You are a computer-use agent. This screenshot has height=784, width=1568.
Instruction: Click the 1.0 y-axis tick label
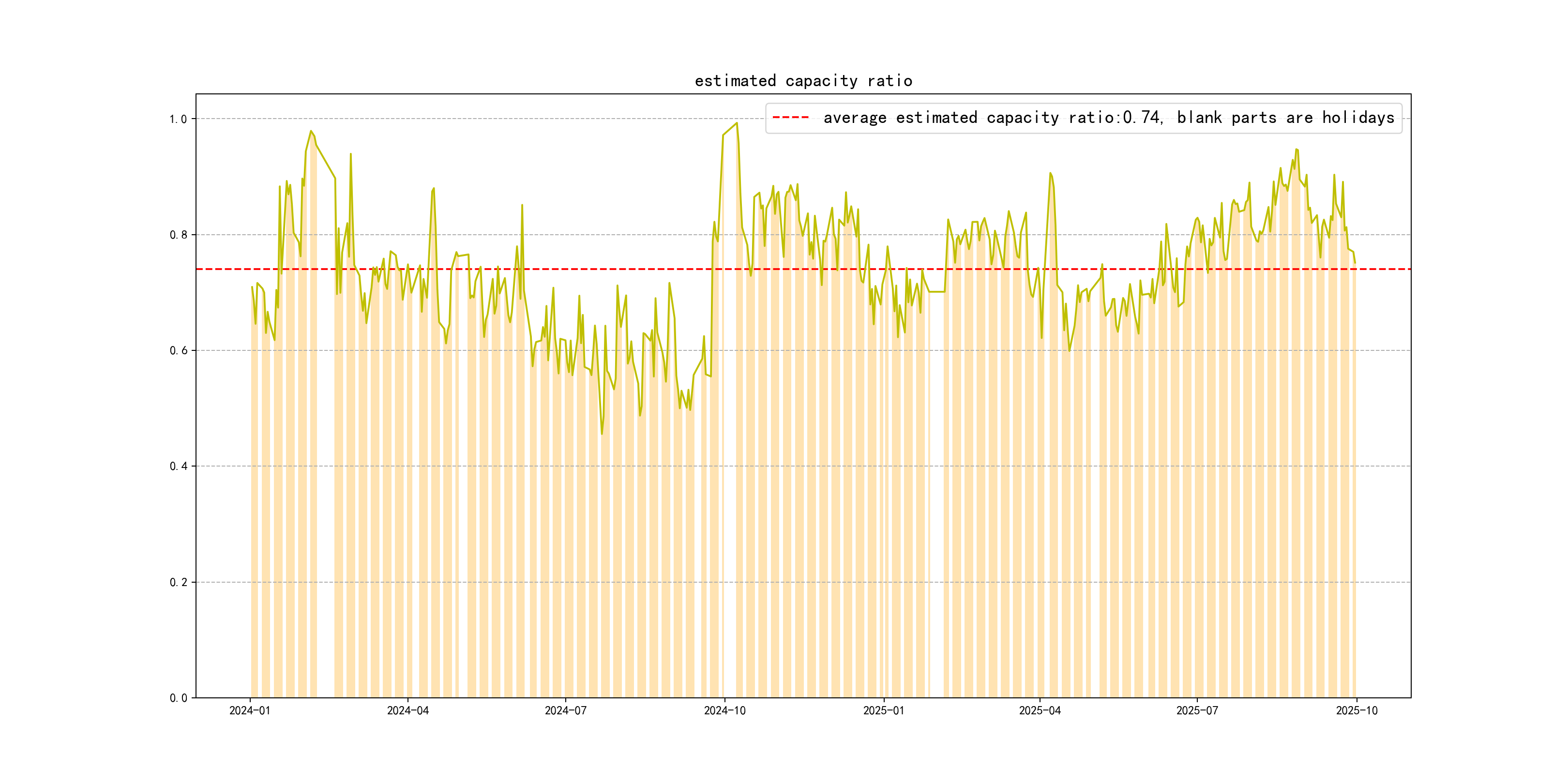[178, 120]
